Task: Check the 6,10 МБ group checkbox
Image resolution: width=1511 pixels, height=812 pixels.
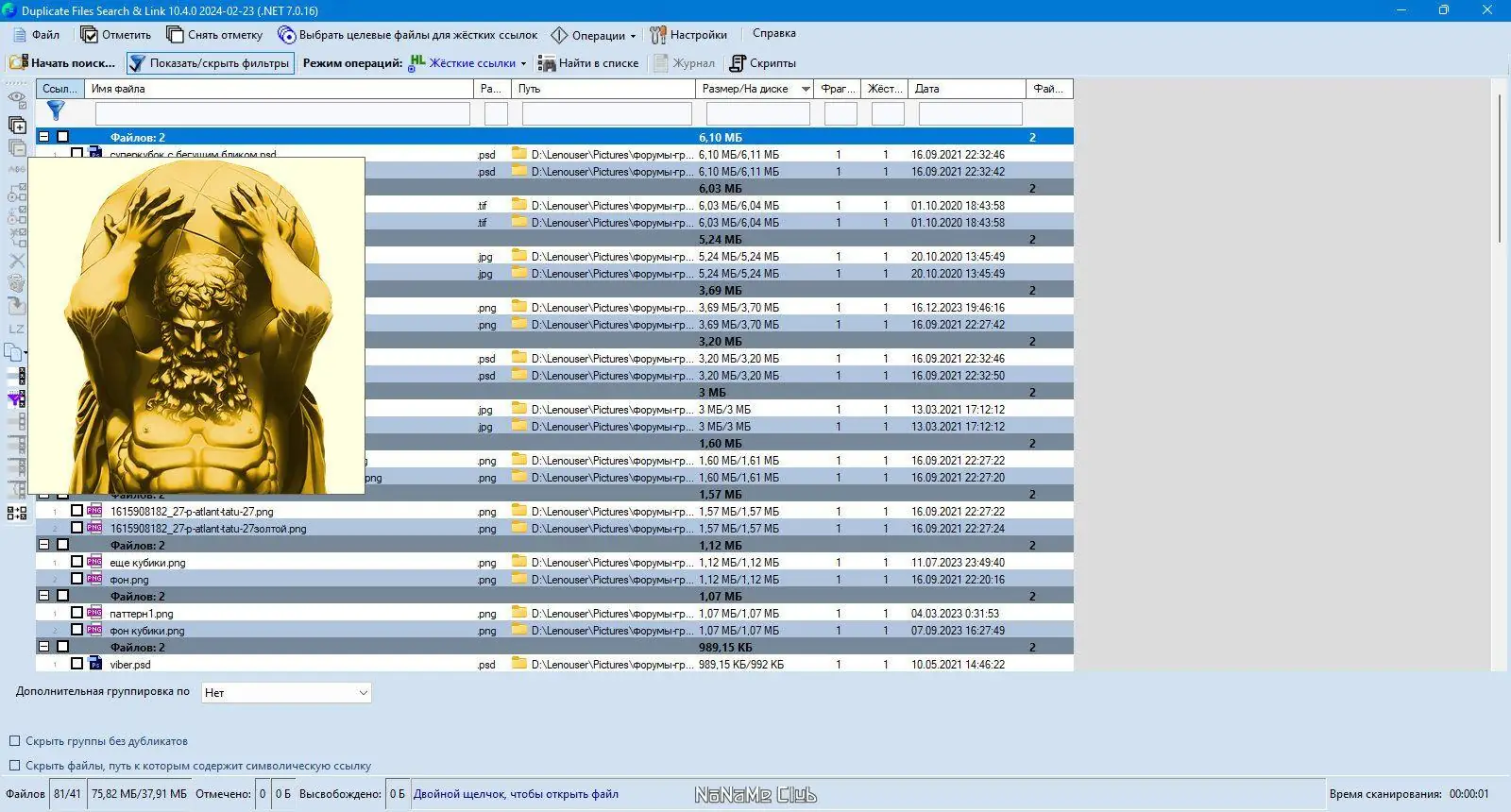Action: click(x=63, y=137)
